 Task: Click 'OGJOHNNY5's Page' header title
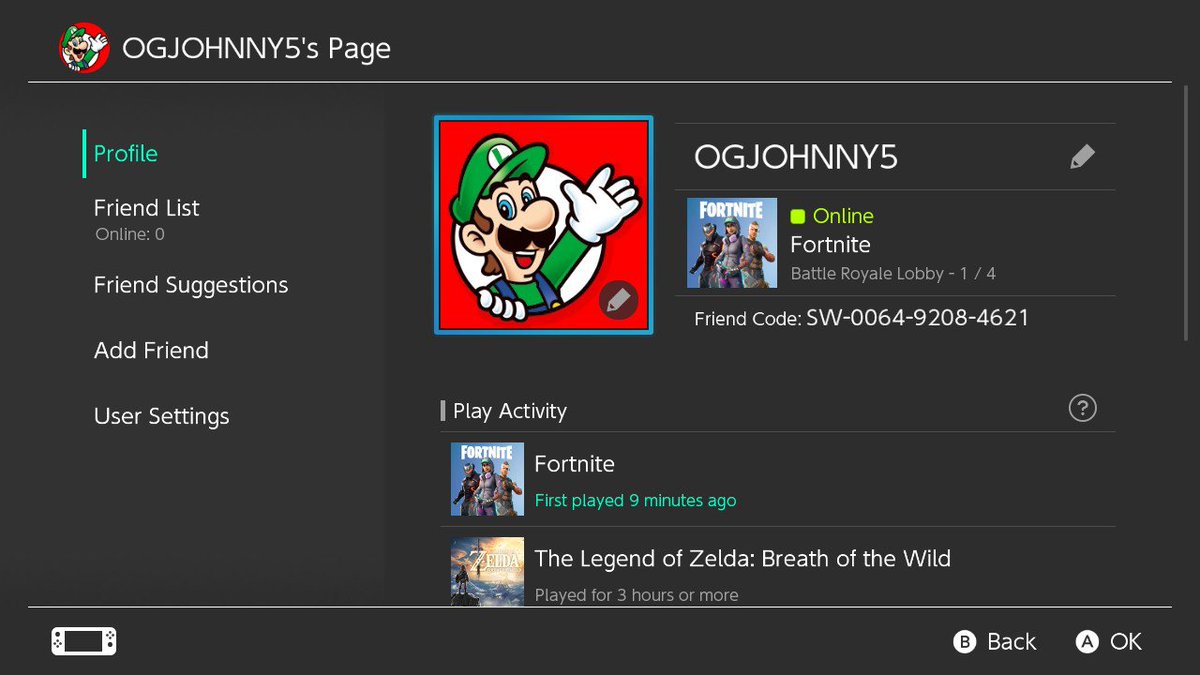coord(256,48)
